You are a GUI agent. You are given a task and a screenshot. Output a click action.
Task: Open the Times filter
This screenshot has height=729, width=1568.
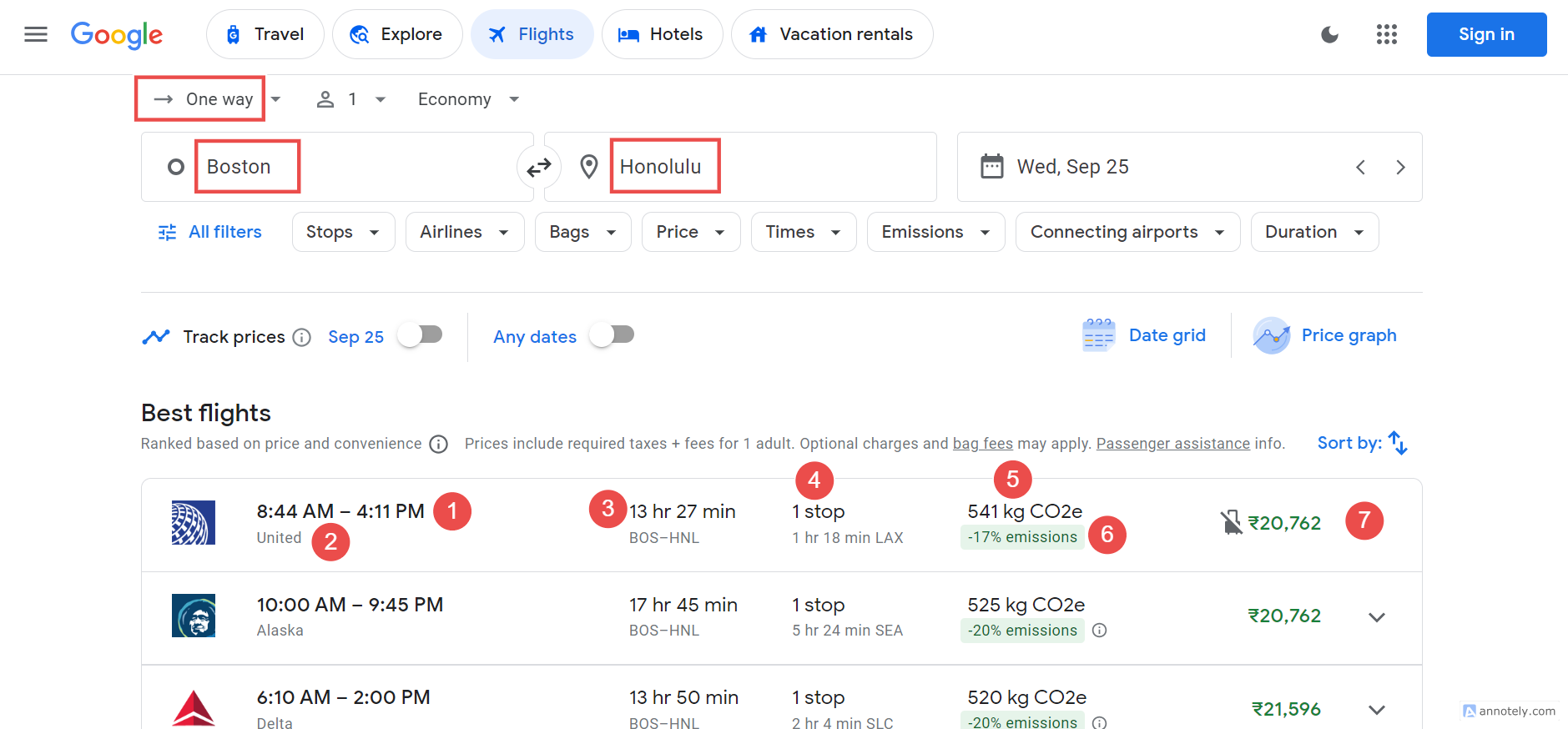(804, 232)
